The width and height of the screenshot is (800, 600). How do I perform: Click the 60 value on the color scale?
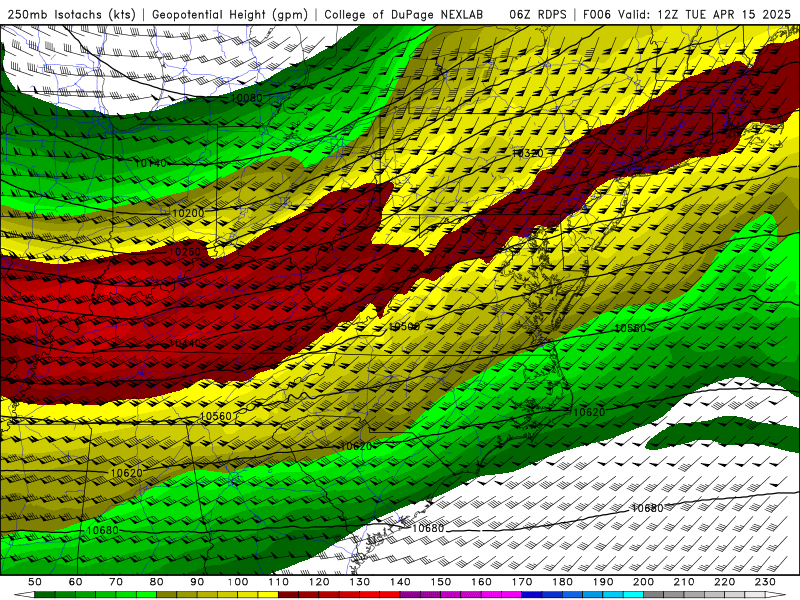[76, 582]
